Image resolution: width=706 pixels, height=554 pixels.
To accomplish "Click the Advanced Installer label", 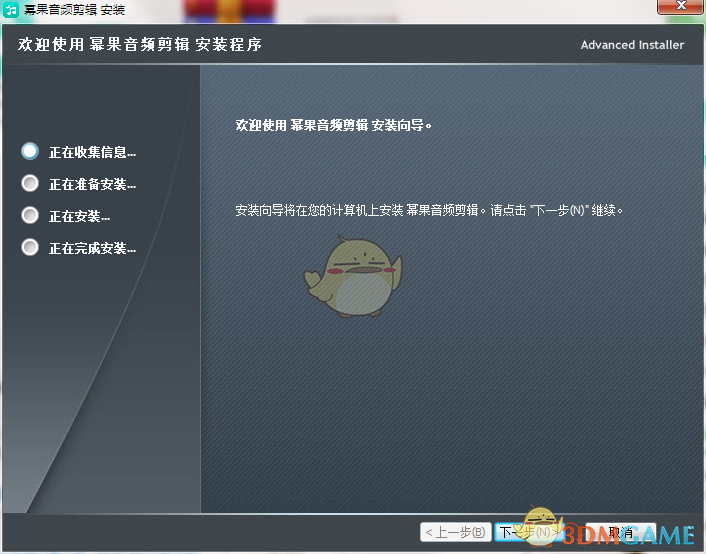I will (x=632, y=45).
